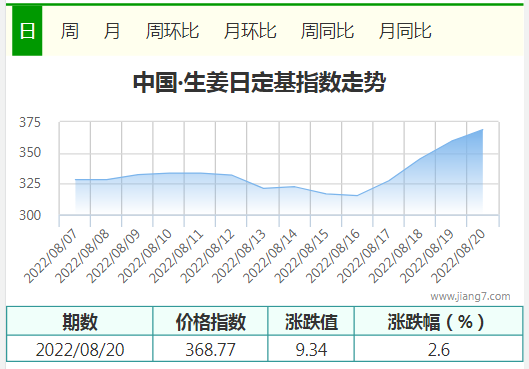Open the 周环比 tab

[x=172, y=31]
